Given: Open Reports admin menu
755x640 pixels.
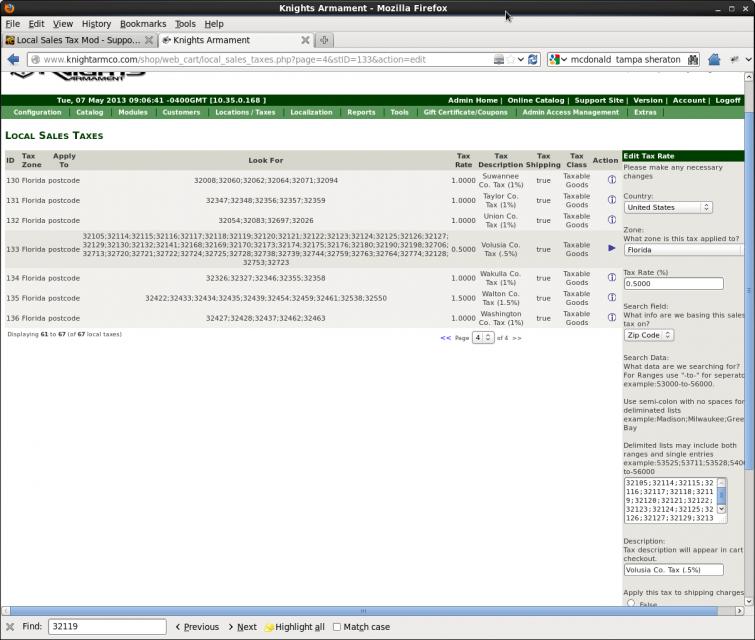Looking at the screenshot, I should tap(361, 112).
